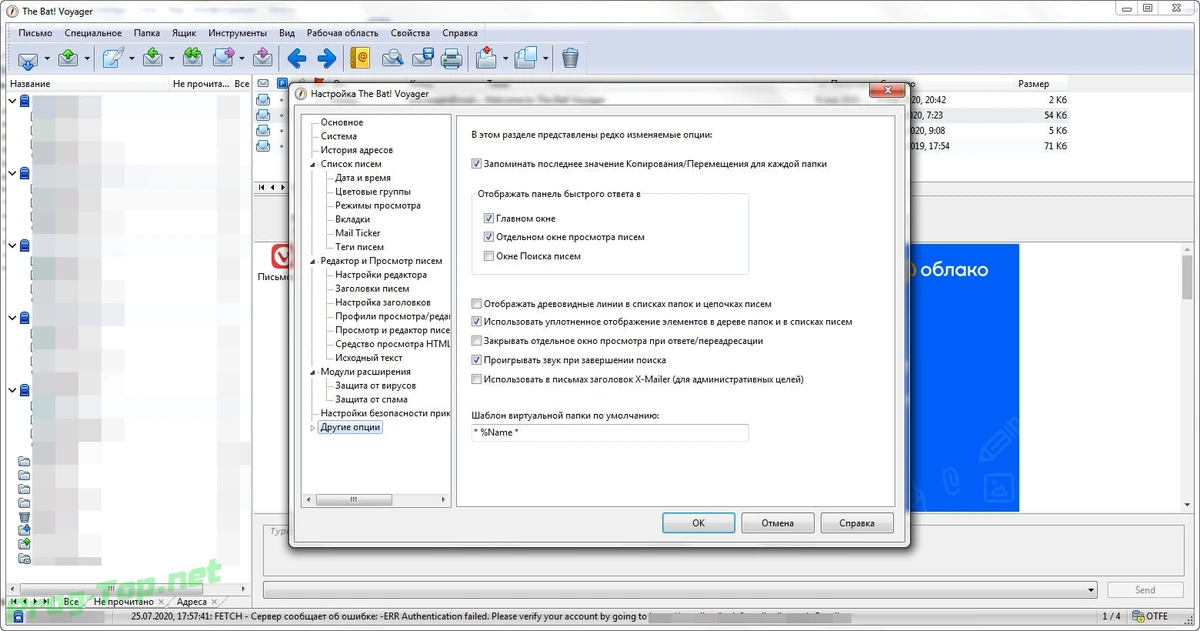This screenshot has width=1200, height=631.
Task: Open the Рабочая область menu
Action: pyautogui.click(x=343, y=33)
